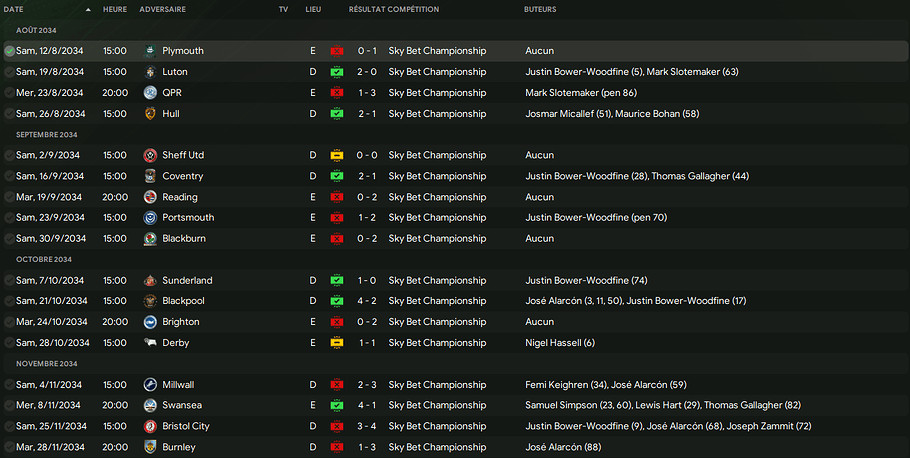Click the Swansea club badge

coord(149,406)
